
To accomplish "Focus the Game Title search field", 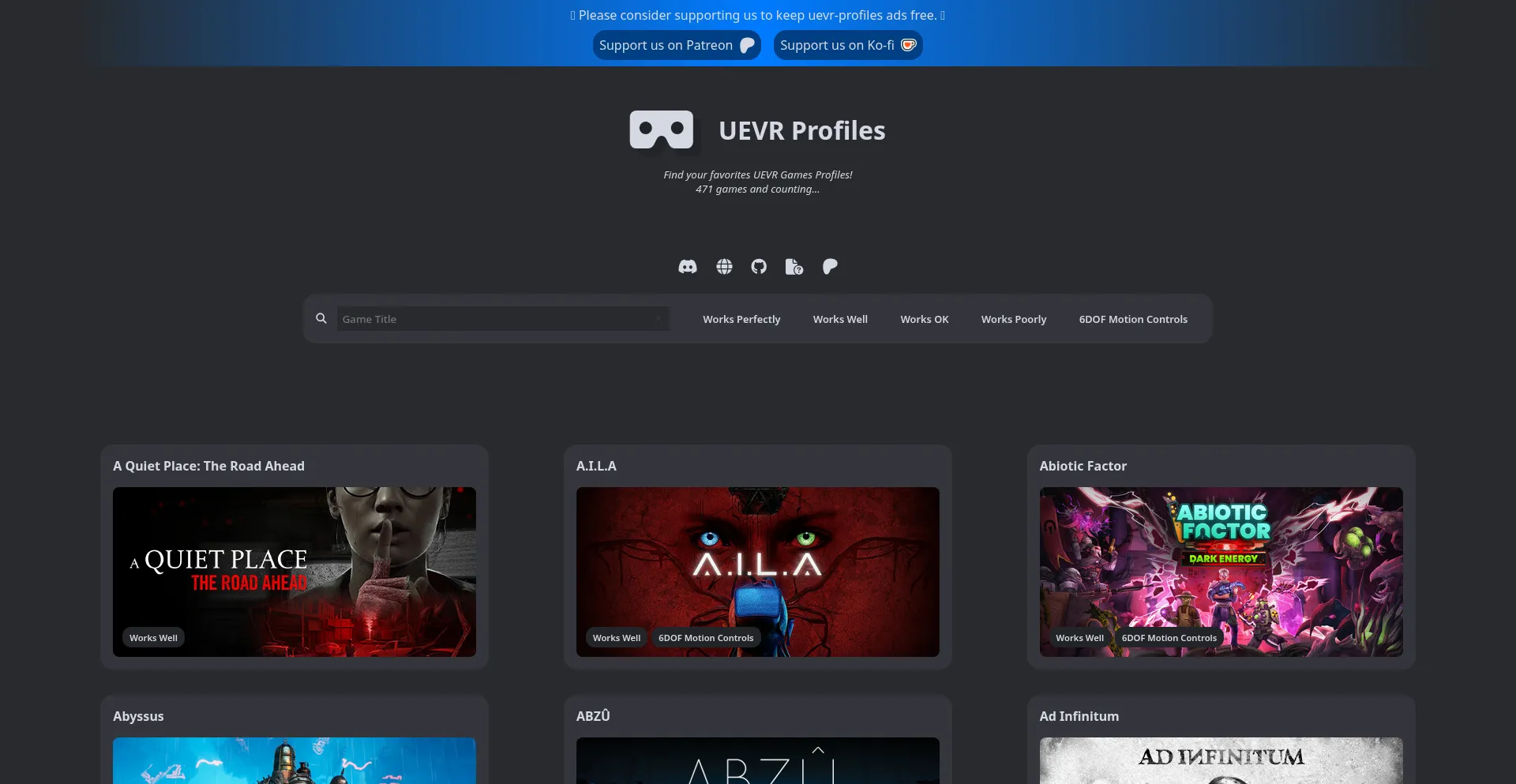I will tap(503, 319).
